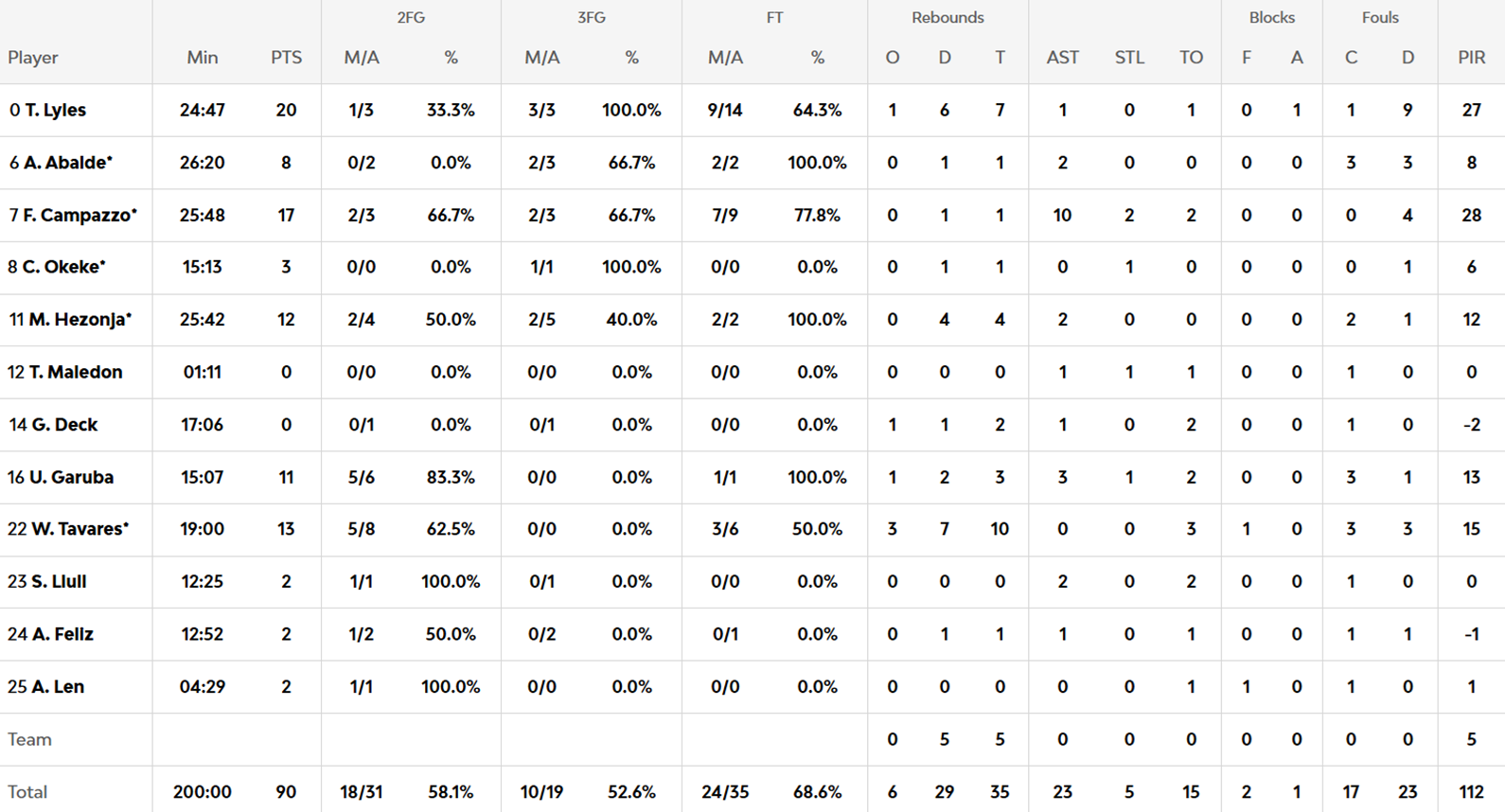Sort by the PTS column header
Screen dimensions: 1505x812
tap(286, 58)
